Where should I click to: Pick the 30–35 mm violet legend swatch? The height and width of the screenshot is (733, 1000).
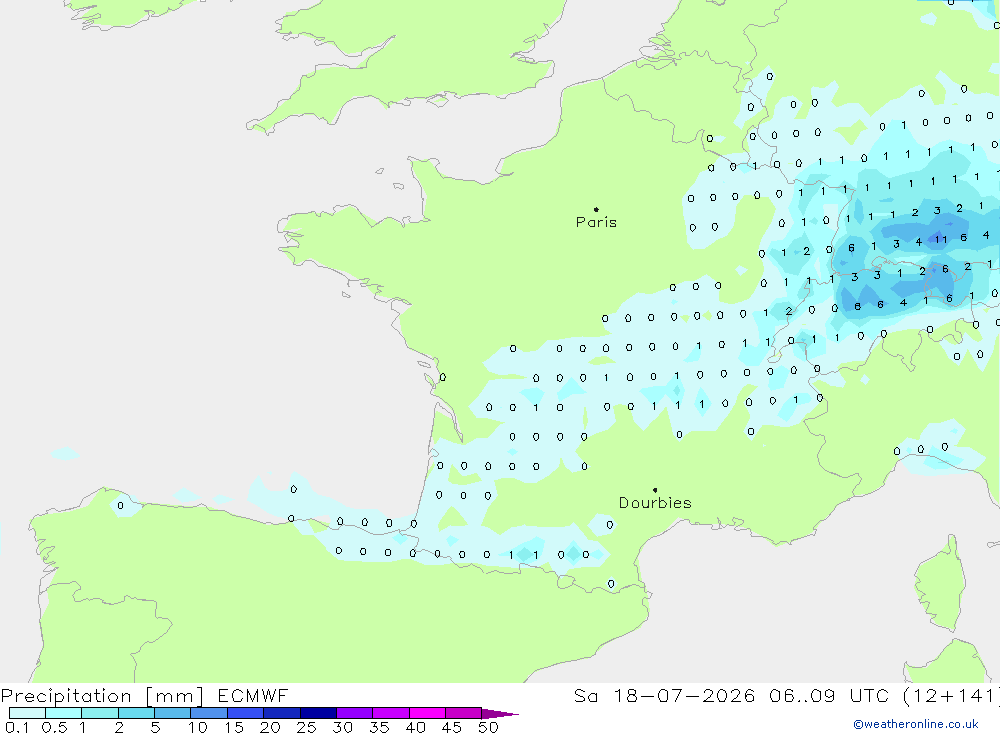[355, 713]
